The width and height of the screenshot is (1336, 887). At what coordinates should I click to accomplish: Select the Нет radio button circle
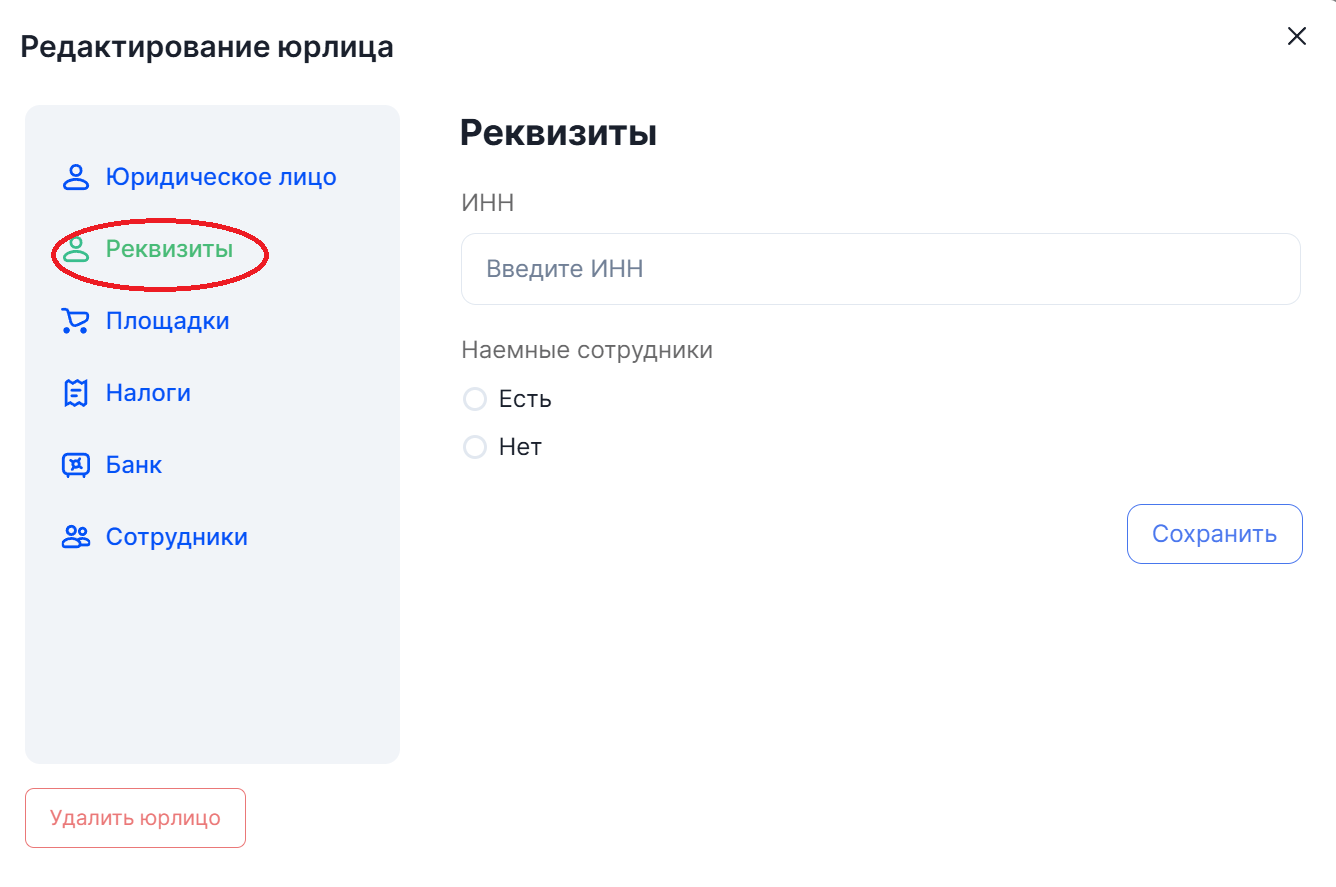click(474, 447)
